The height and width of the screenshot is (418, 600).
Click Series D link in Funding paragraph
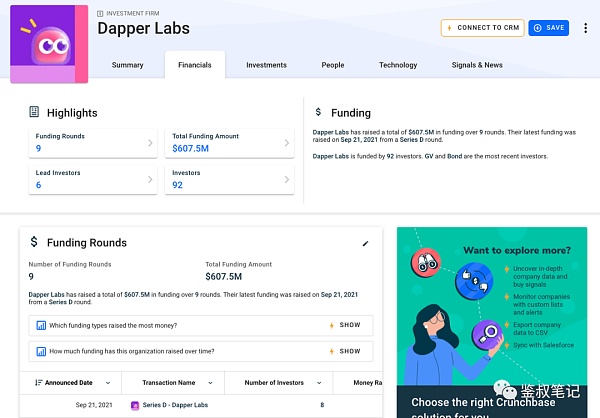click(411, 140)
